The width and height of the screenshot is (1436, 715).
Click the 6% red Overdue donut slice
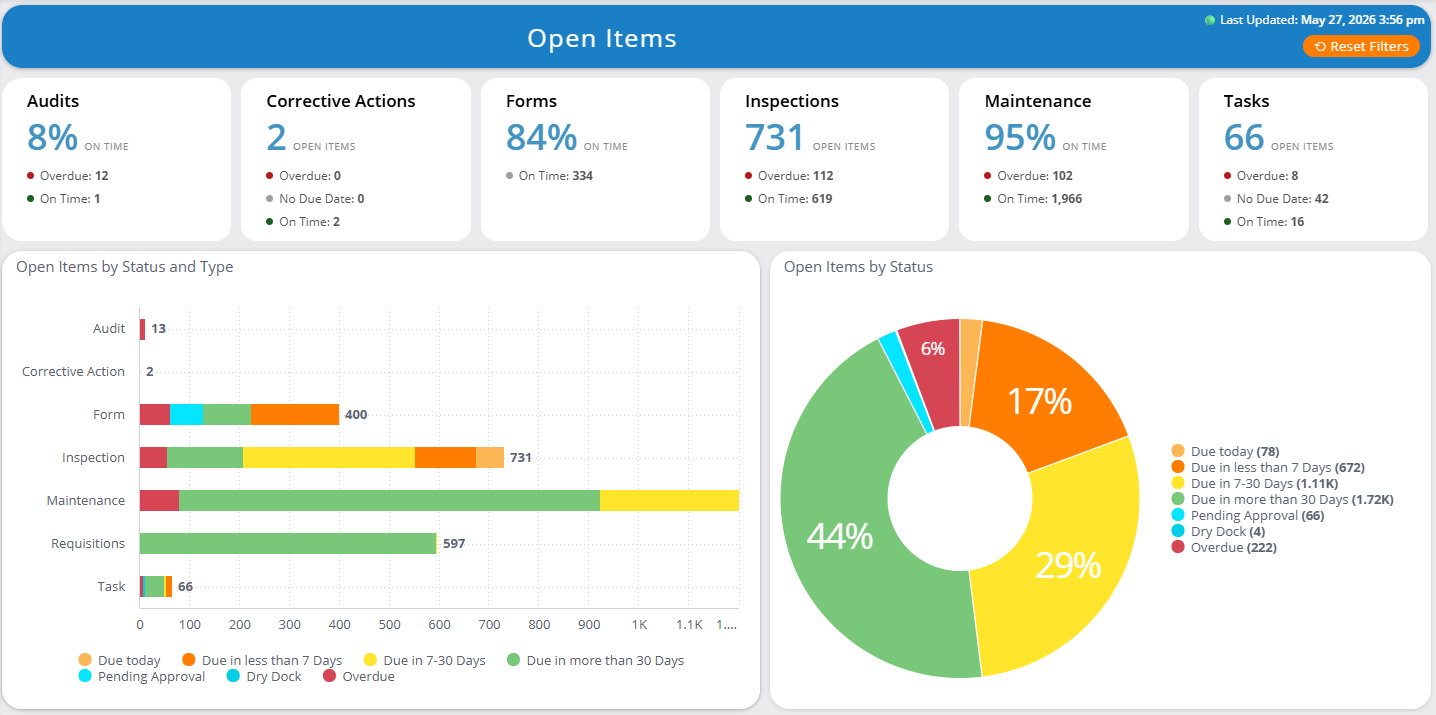pos(931,350)
